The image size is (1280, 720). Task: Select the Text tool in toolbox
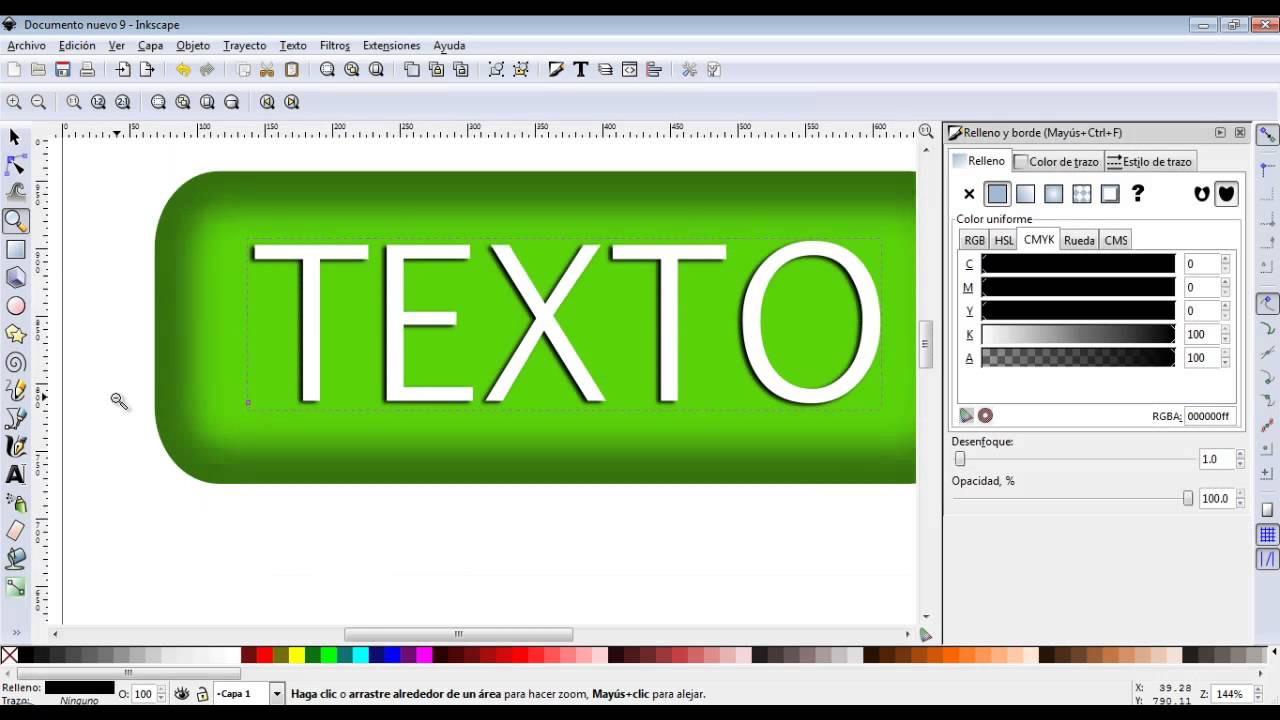coord(15,474)
